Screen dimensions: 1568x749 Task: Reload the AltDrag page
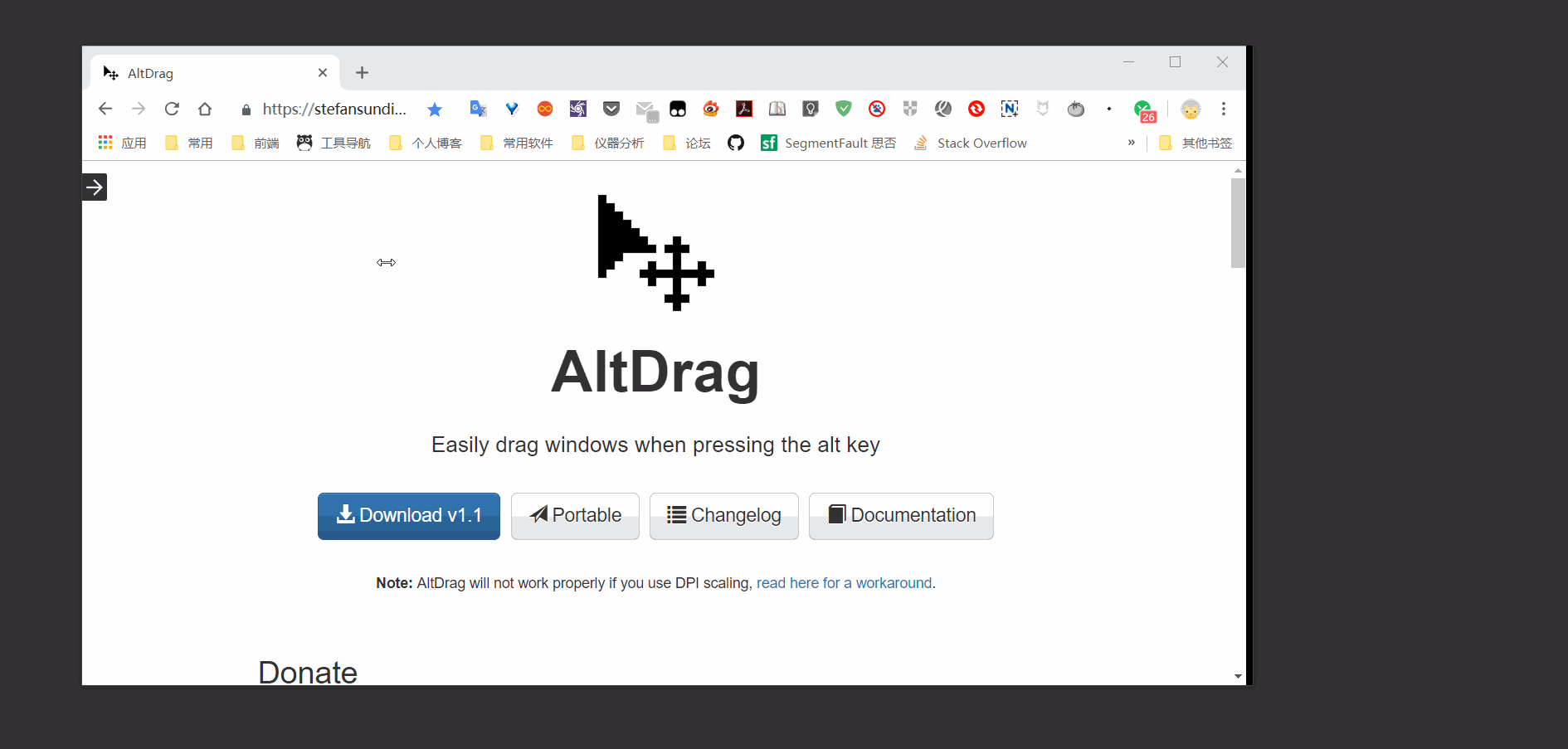coord(172,109)
